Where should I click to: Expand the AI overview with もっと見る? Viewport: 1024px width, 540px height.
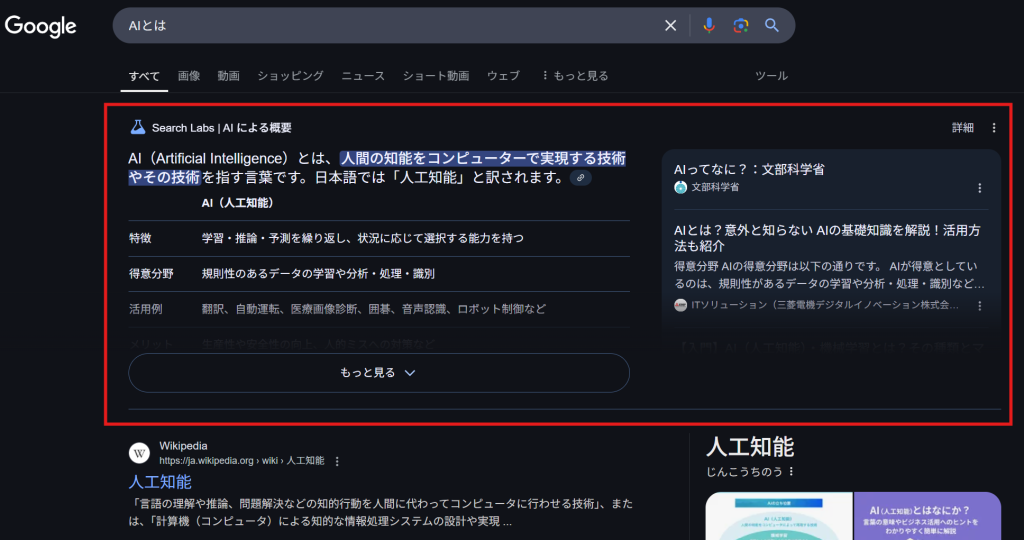379,373
